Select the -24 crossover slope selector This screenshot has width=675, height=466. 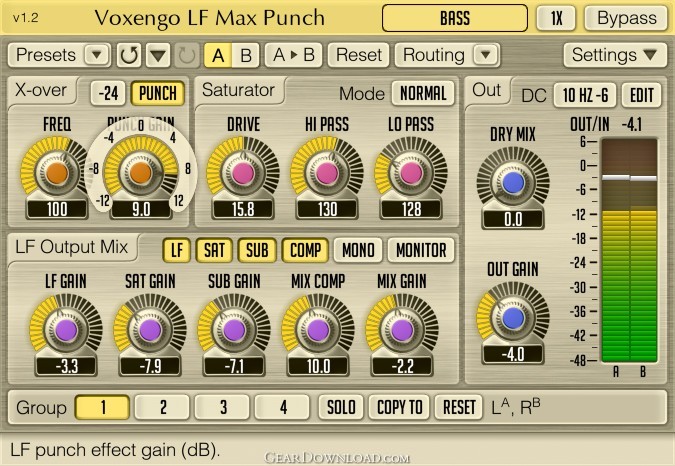pos(108,93)
